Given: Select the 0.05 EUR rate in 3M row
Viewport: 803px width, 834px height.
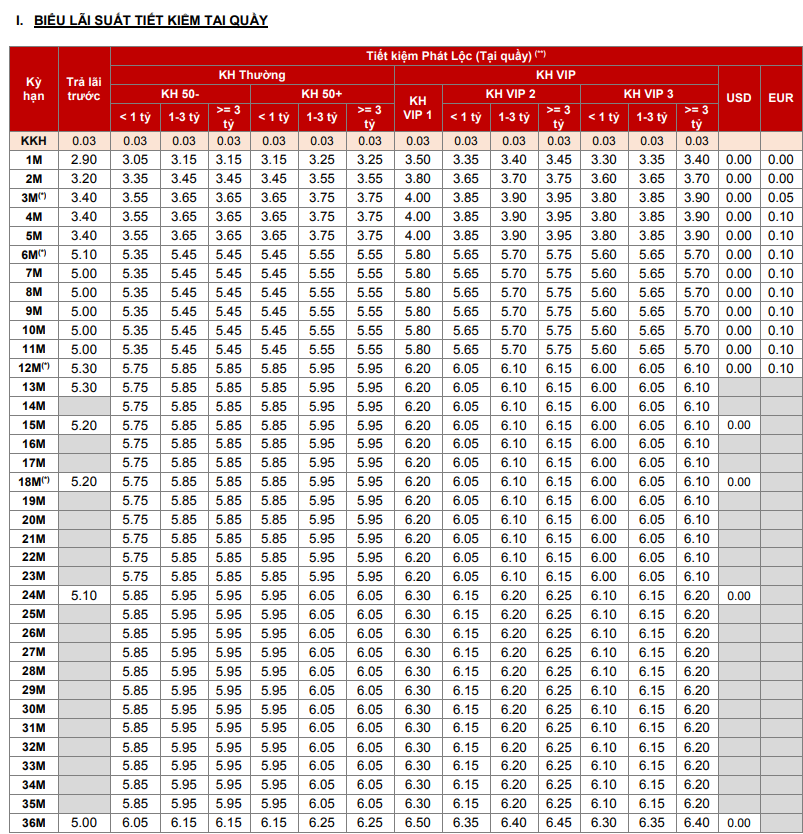Looking at the screenshot, I should 780,198.
